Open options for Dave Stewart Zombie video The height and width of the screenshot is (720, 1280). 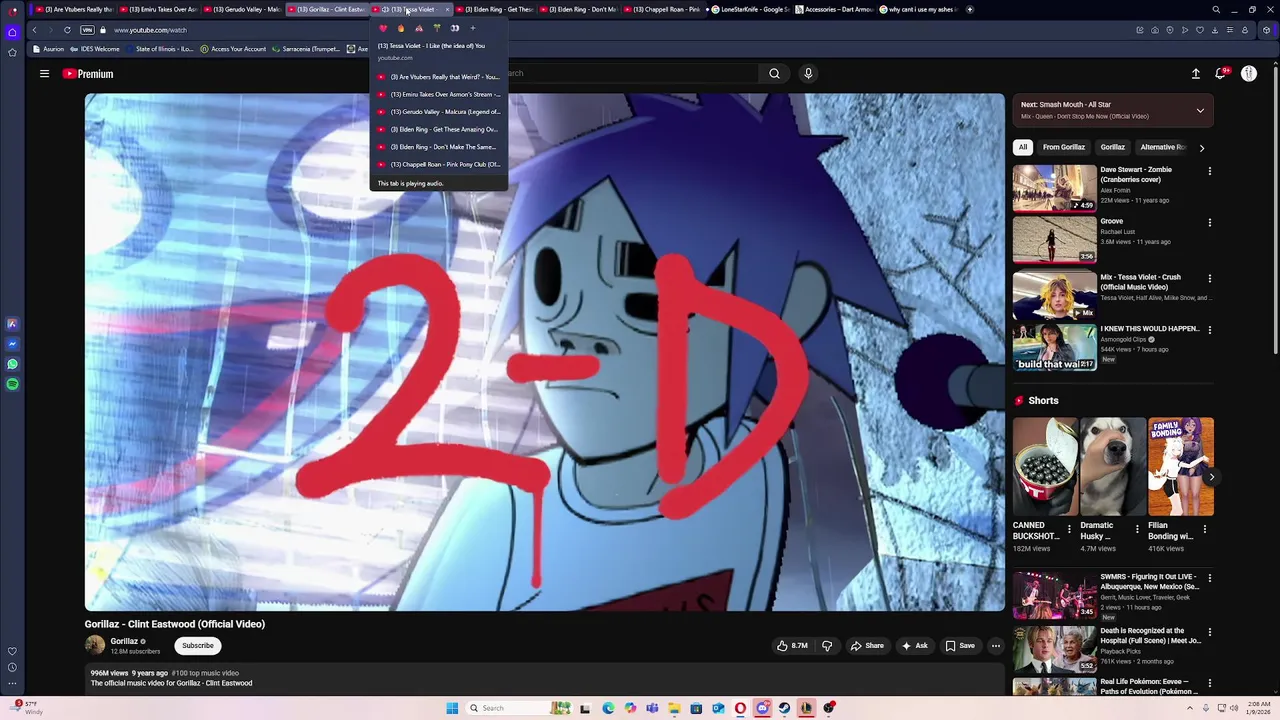[1210, 171]
